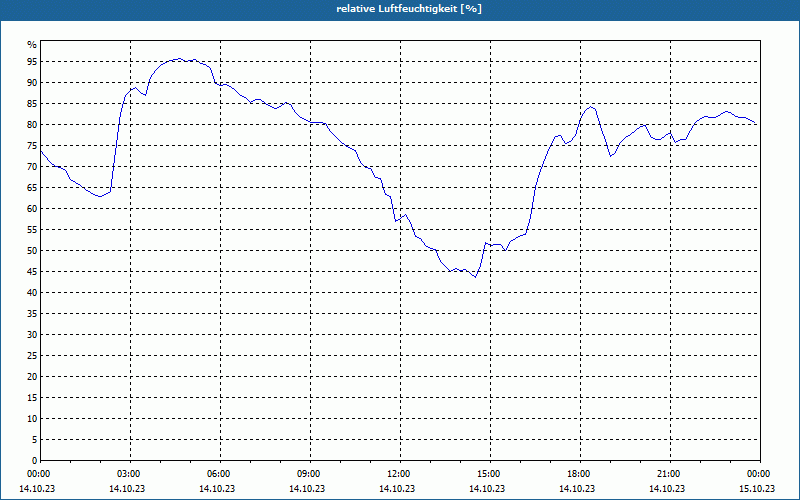
Task: Select the 35 humidity axis label
Action: pyautogui.click(x=32, y=314)
